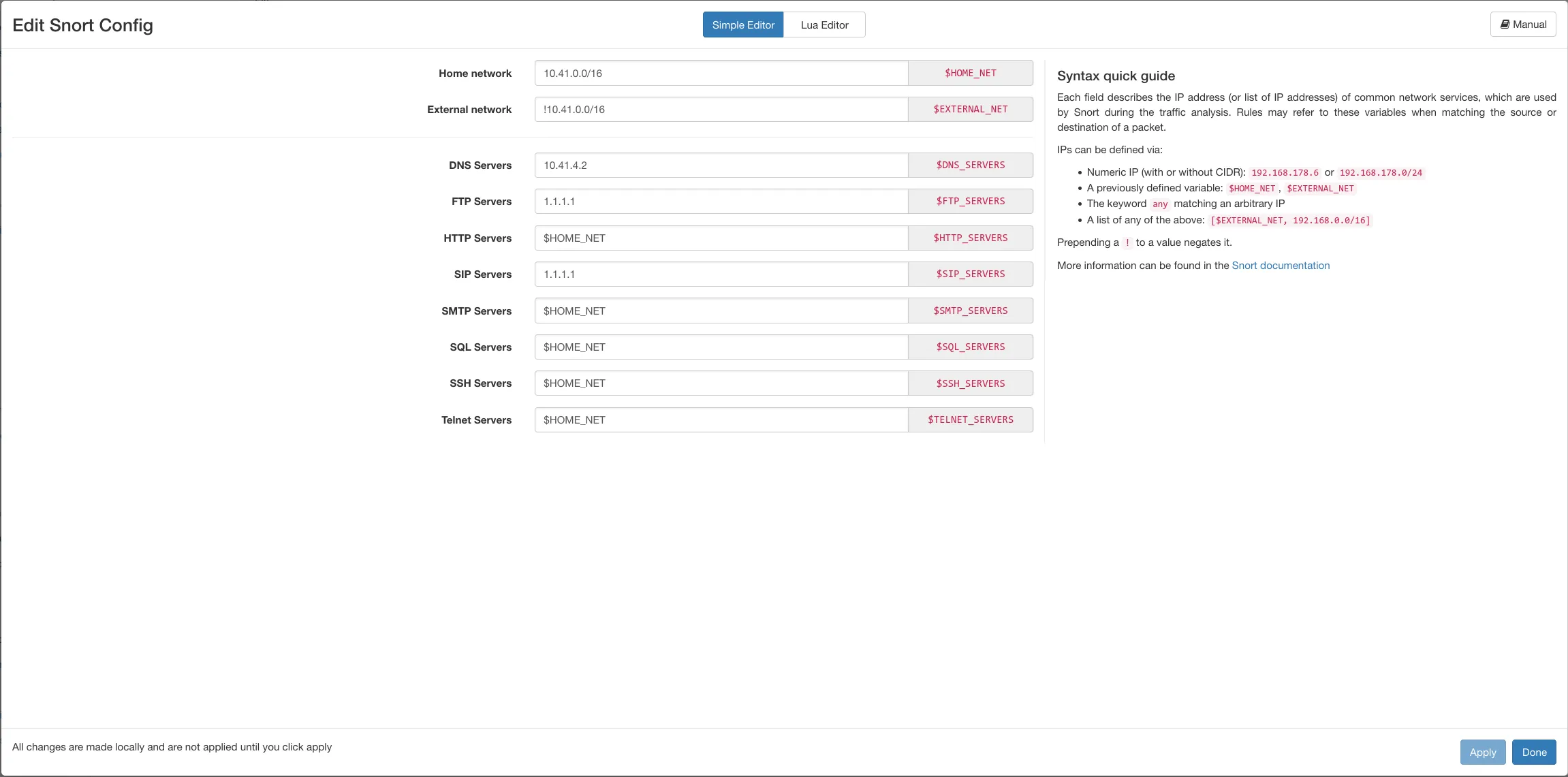The image size is (1568, 777).
Task: Click the SMTP Servers field
Action: point(721,311)
